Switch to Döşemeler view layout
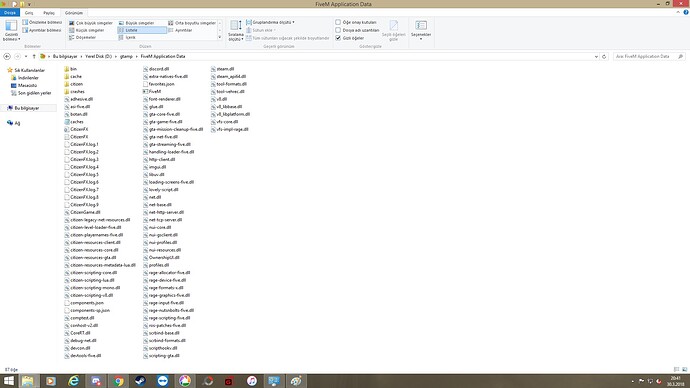Viewport: 690px width, 388px height. click(x=82, y=38)
